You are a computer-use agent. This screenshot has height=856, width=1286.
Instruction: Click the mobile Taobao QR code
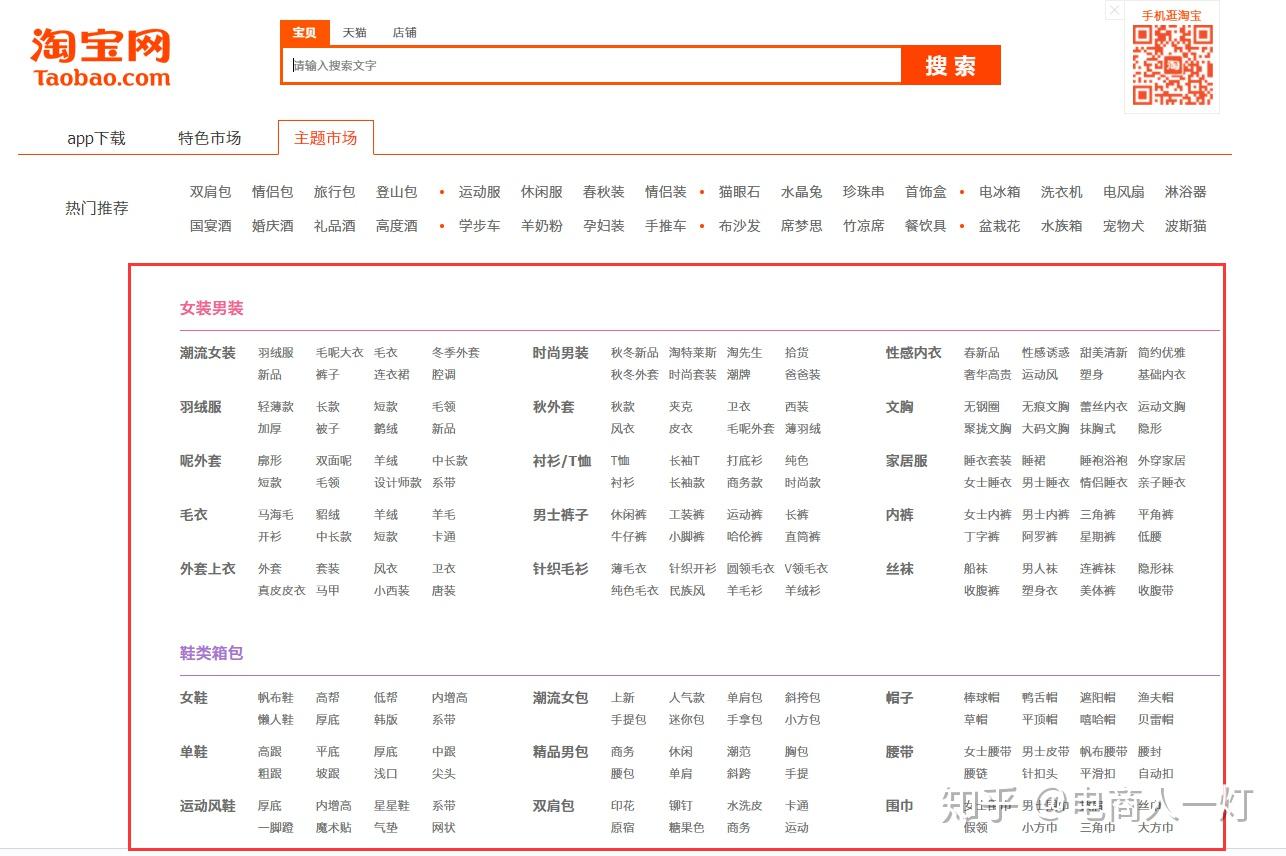click(x=1172, y=65)
